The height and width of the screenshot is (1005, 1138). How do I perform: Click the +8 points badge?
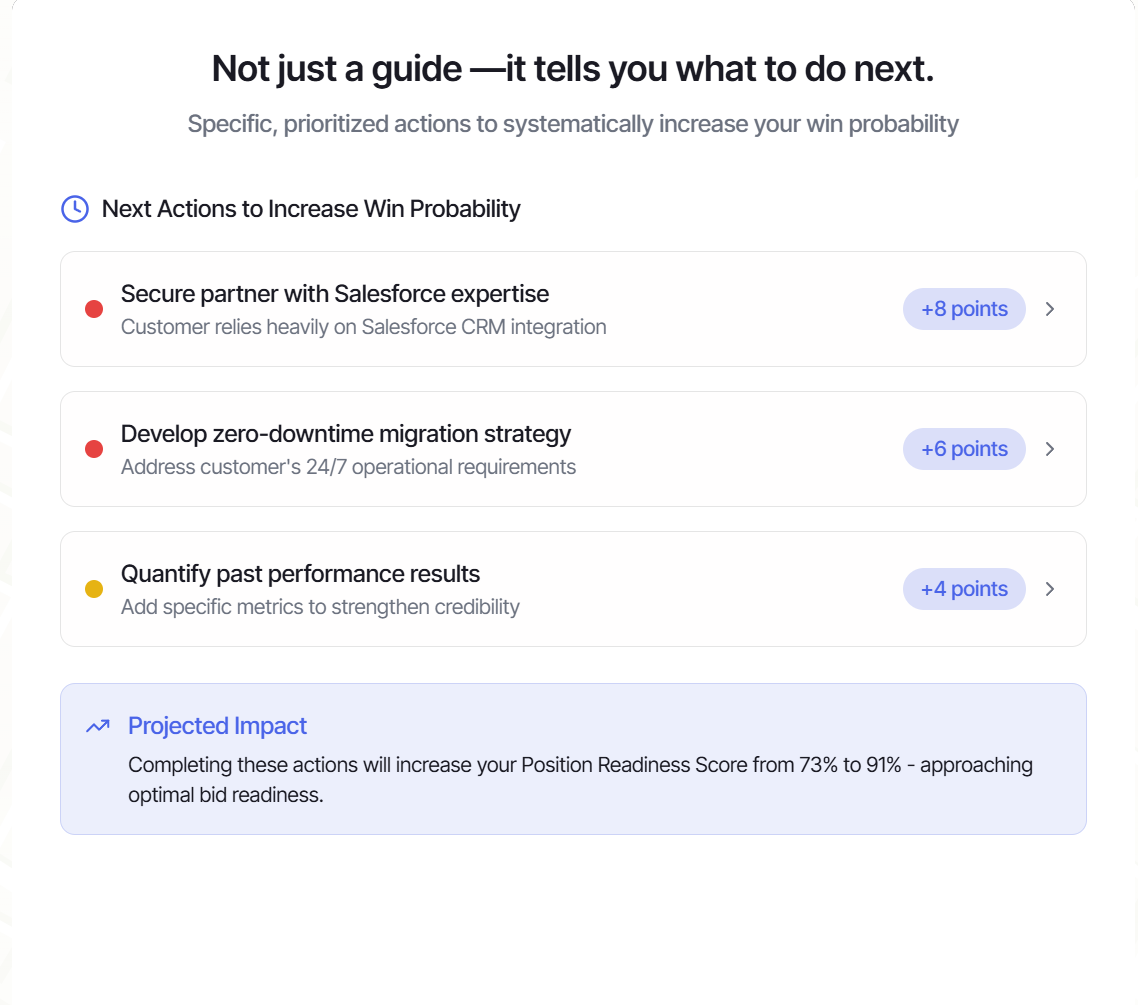tap(964, 309)
